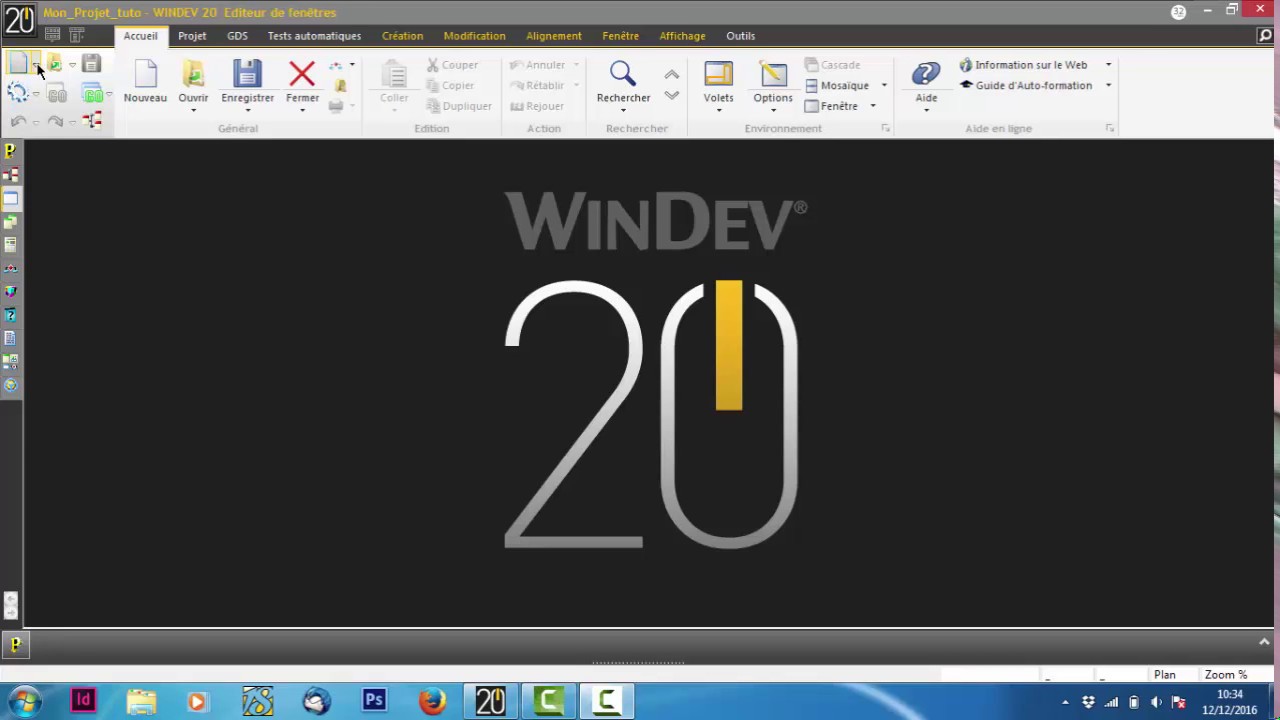Run the project with green GO icon
This screenshot has height=720, width=1280.
click(x=93, y=95)
